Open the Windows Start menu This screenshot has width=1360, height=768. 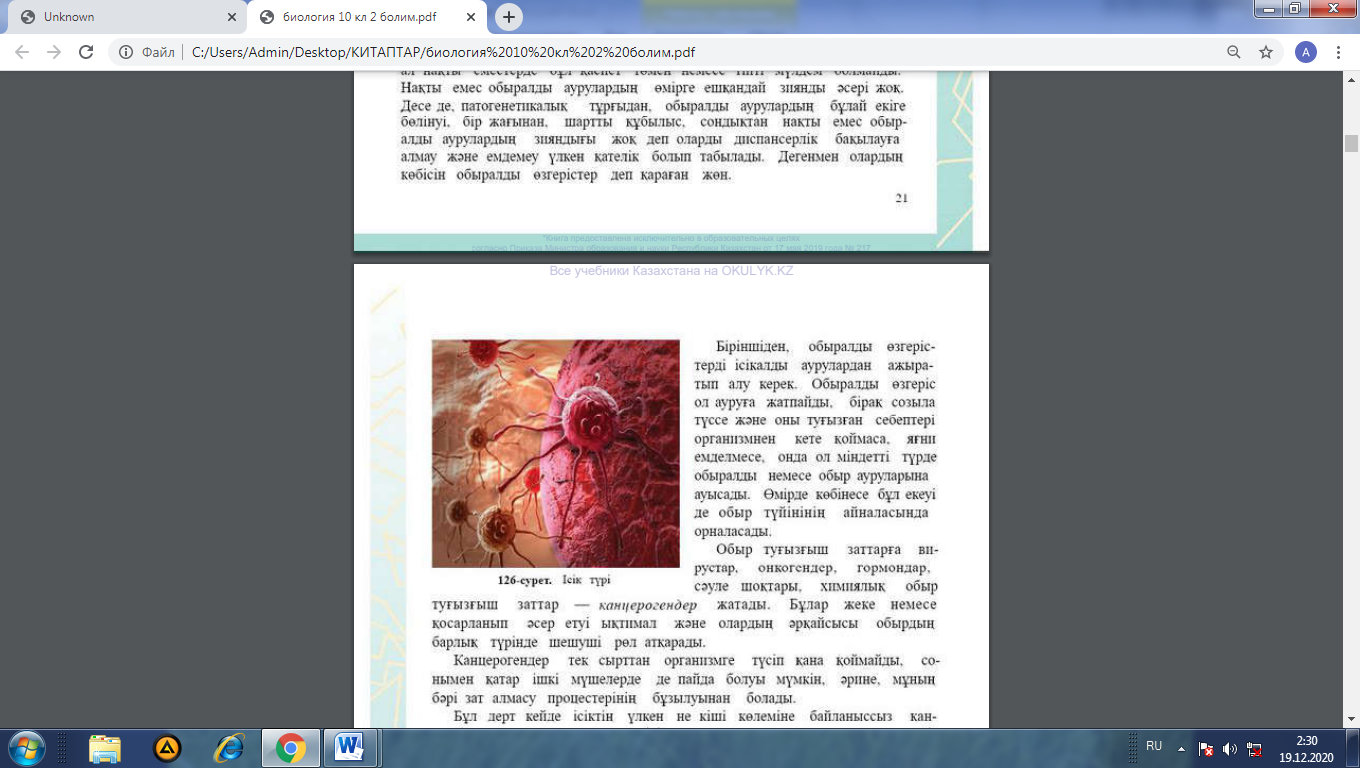[x=27, y=748]
